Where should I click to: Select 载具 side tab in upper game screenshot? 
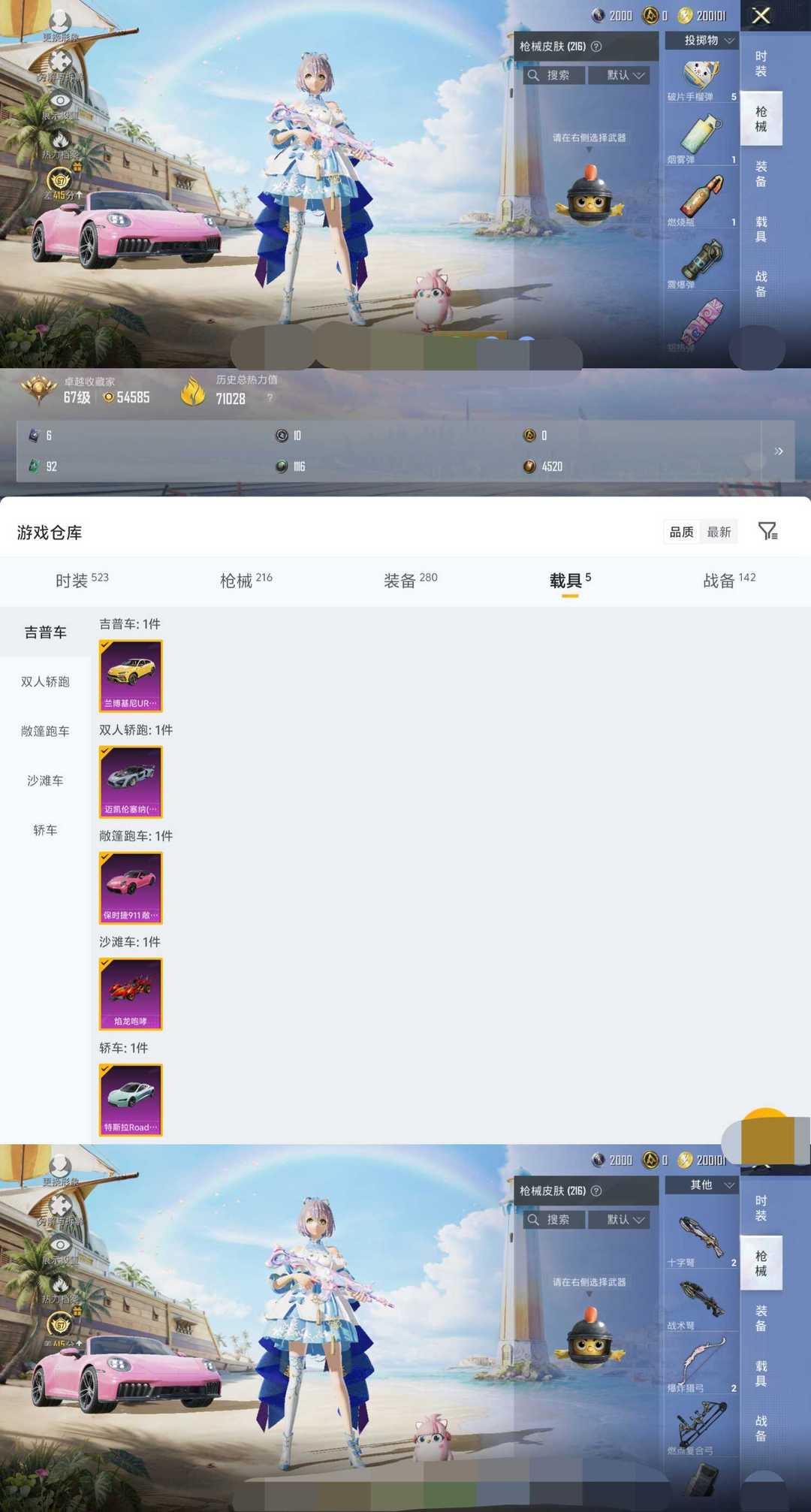(x=761, y=229)
